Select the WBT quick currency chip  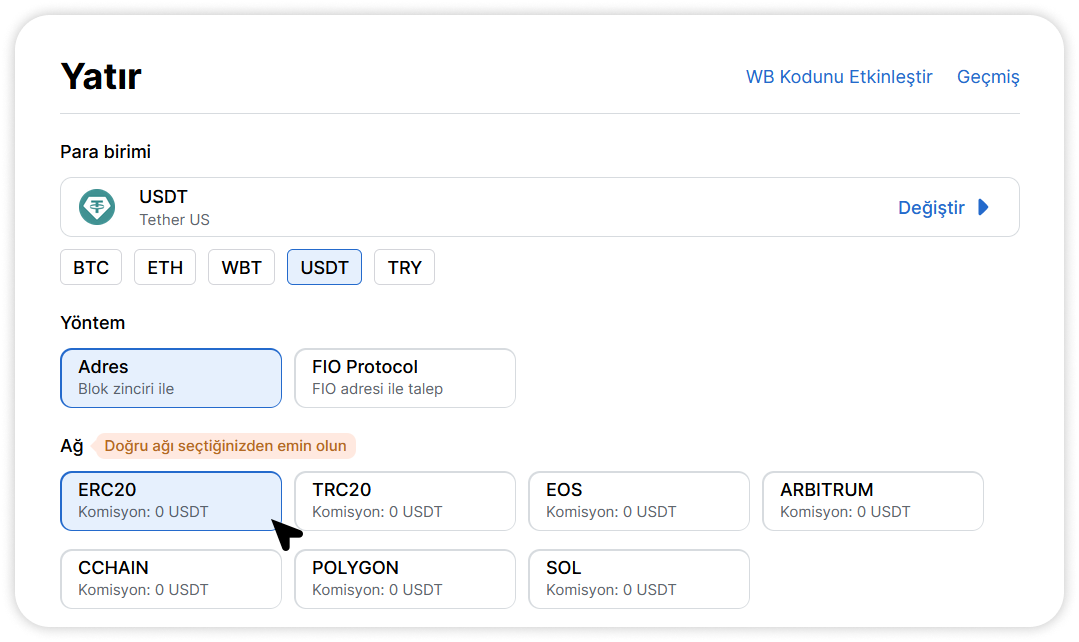tap(241, 267)
